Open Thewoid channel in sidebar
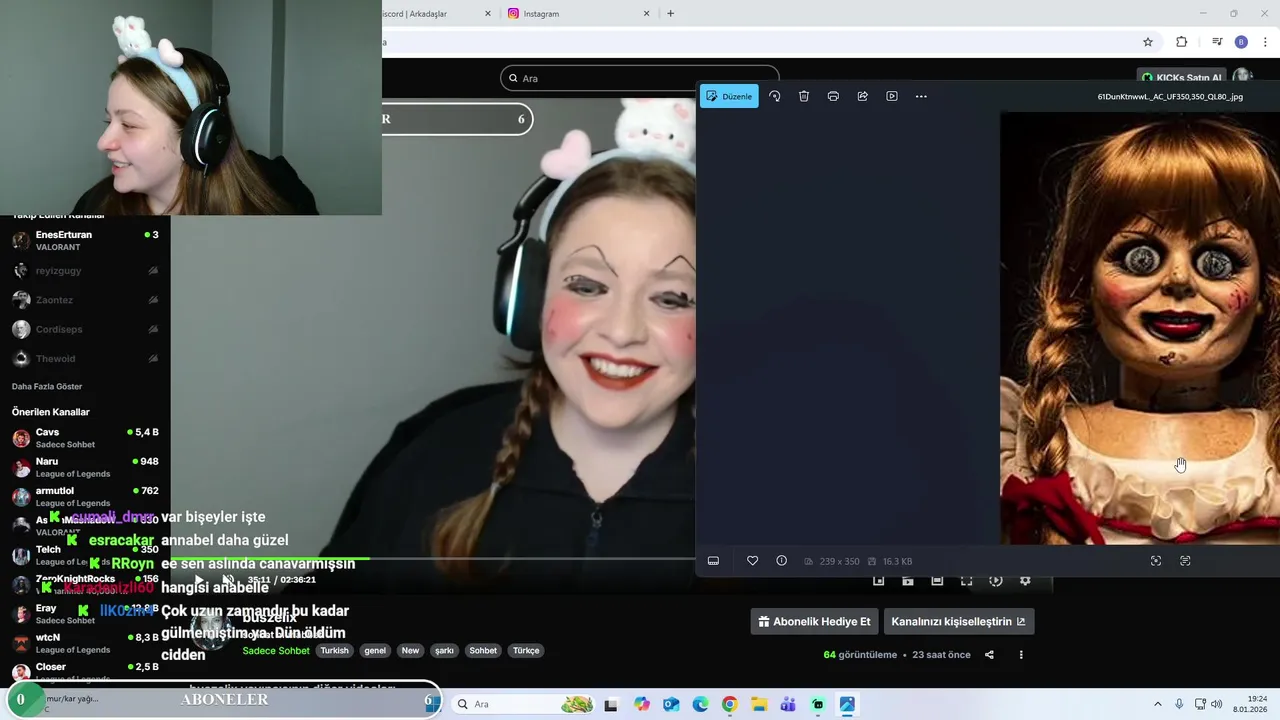The height and width of the screenshot is (720, 1280). coord(85,358)
